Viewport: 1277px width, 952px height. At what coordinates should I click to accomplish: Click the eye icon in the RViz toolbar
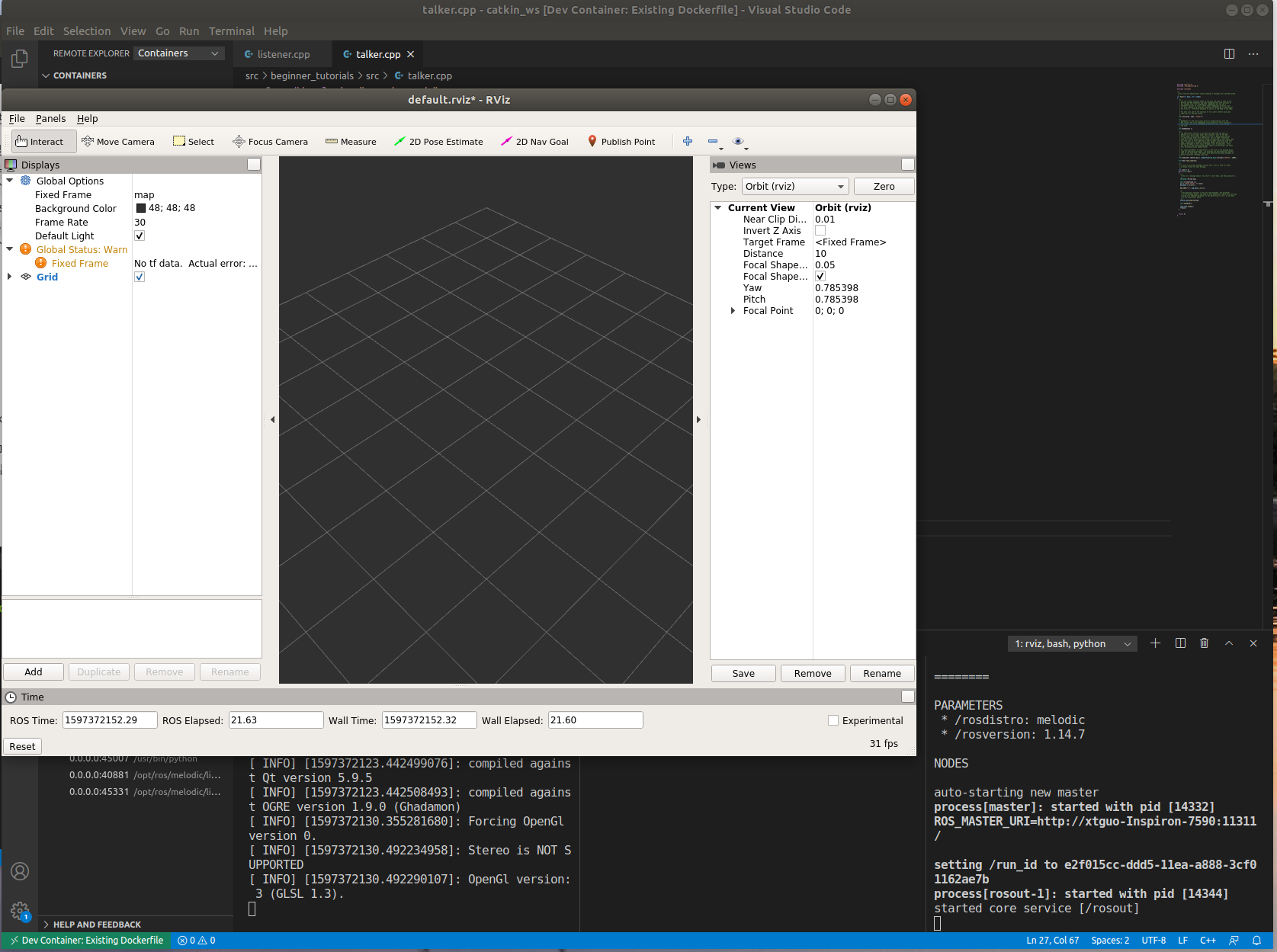pyautogui.click(x=737, y=141)
